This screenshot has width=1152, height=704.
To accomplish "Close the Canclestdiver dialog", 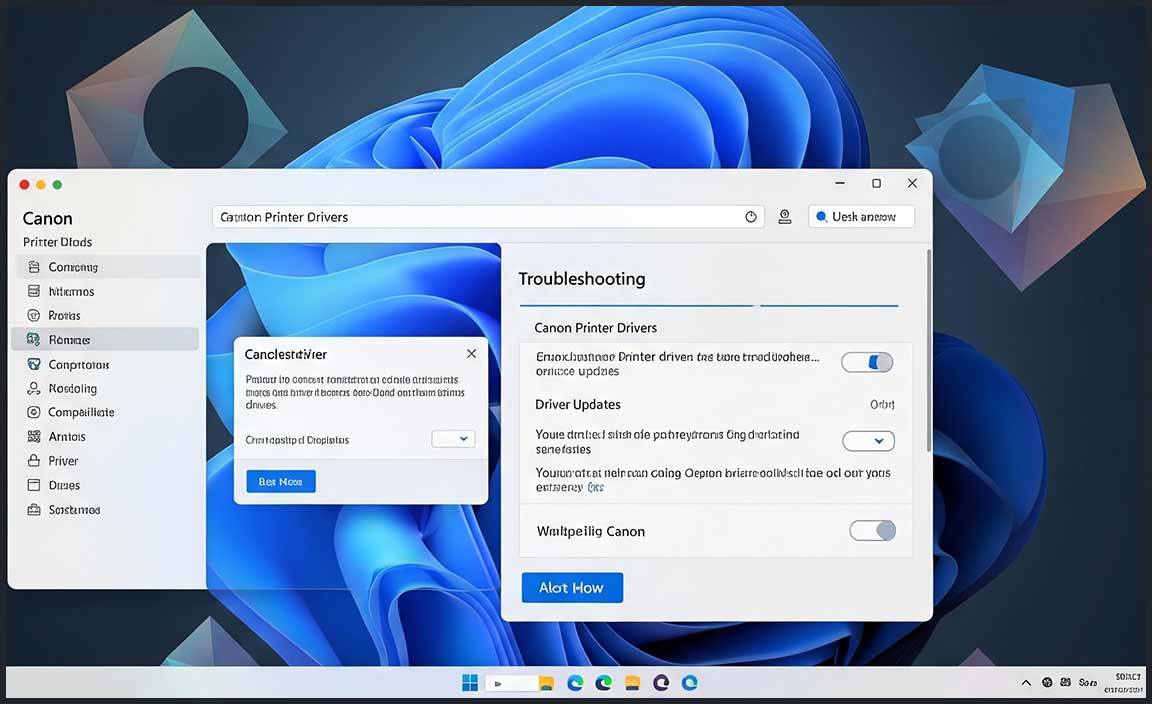I will (x=472, y=353).
